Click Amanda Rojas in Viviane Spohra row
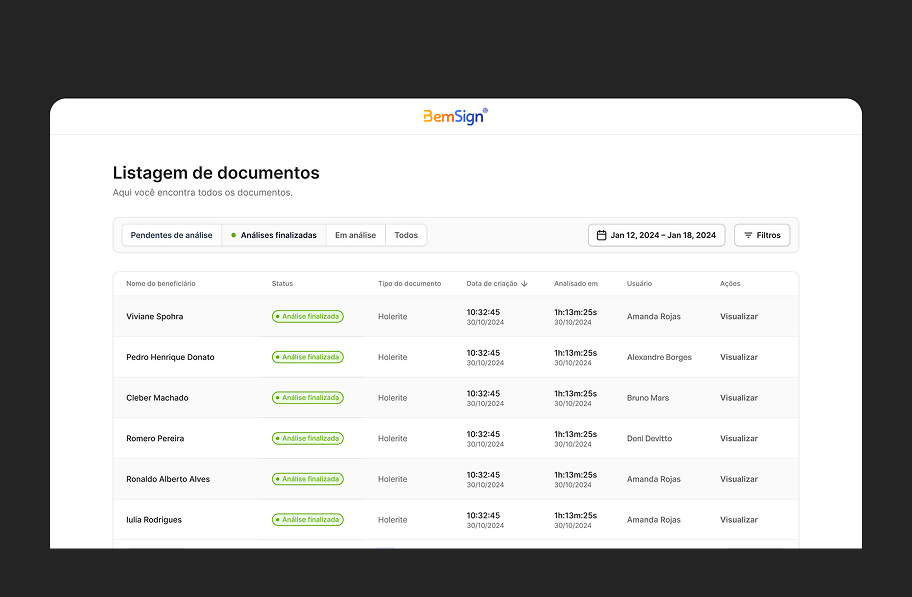 coord(654,317)
